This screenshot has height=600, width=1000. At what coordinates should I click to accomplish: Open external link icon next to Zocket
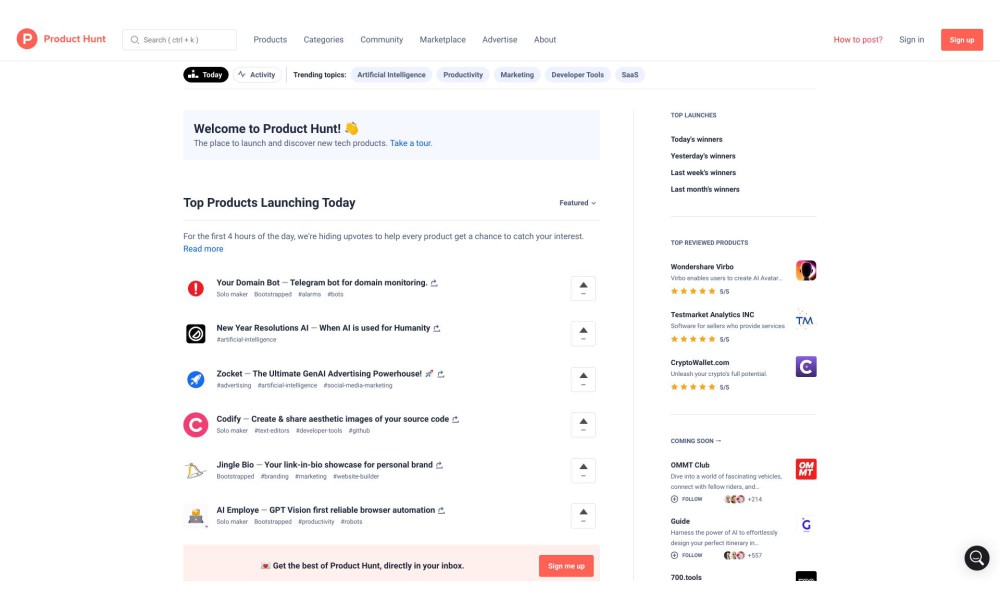pos(441,374)
